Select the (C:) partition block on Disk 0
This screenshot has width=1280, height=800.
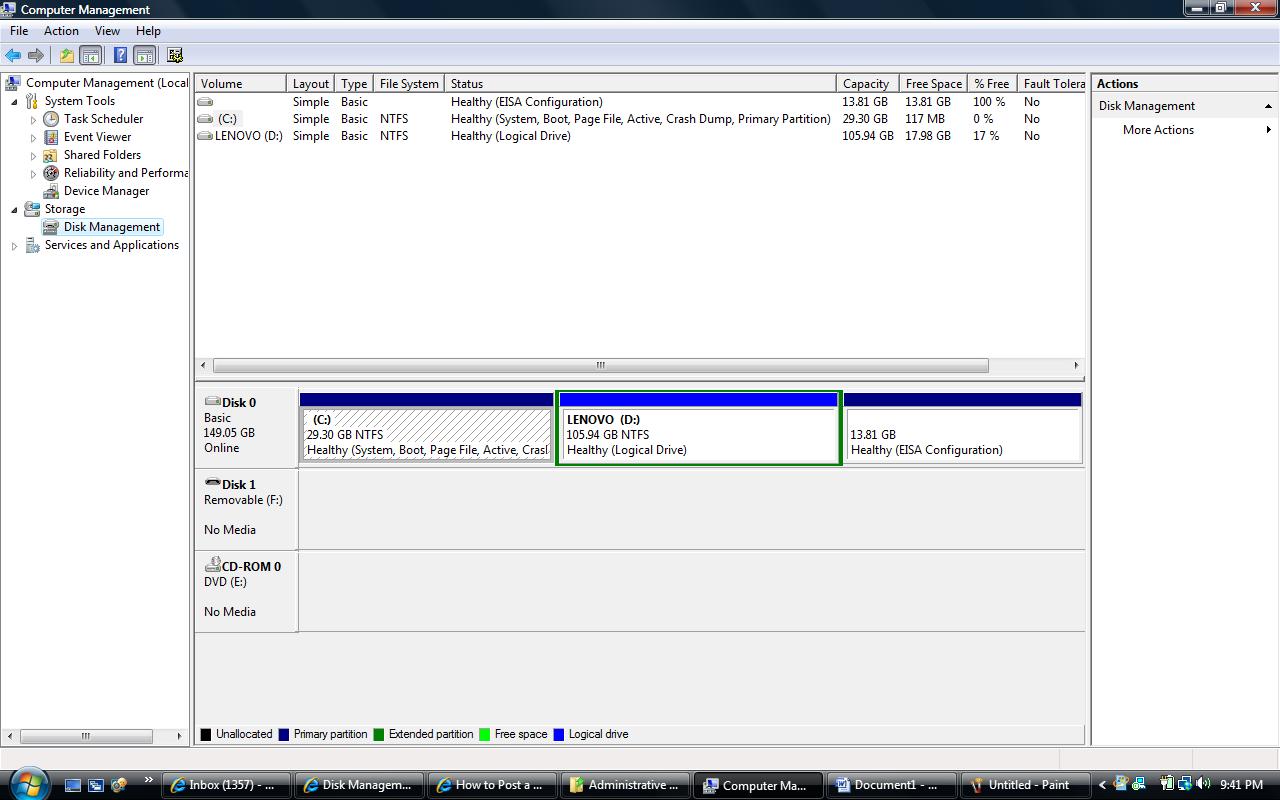pos(427,435)
